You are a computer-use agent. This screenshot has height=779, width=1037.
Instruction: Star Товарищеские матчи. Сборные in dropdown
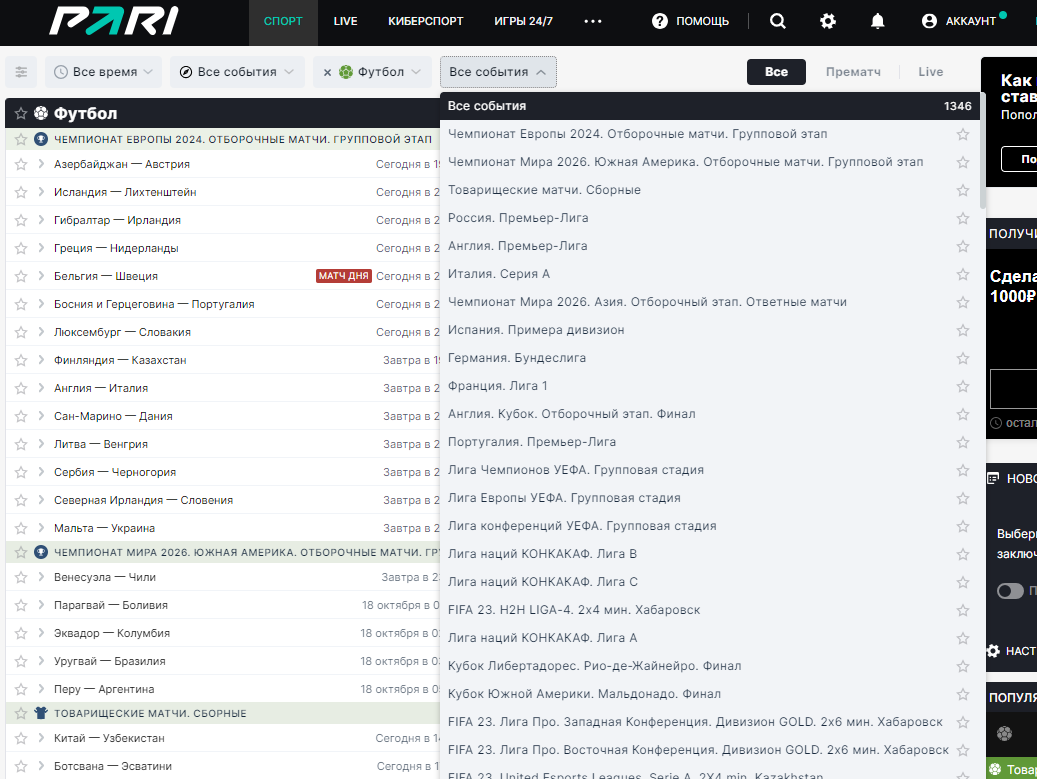point(962,190)
